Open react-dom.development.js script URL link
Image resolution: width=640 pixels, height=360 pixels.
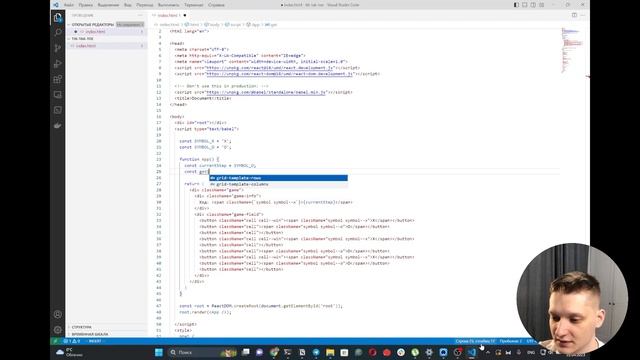(280, 74)
